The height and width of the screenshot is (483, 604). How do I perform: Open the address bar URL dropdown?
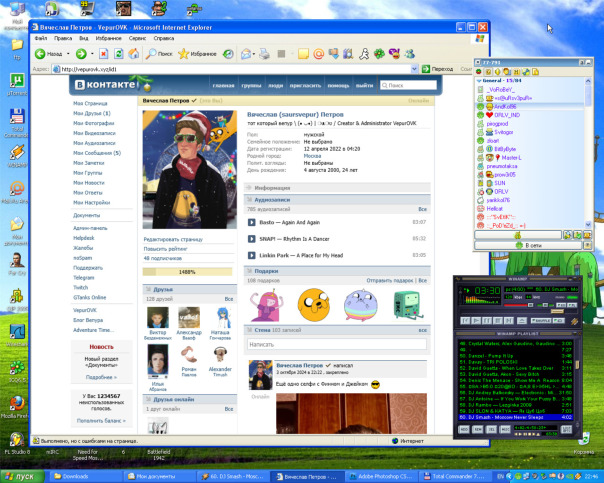coord(414,69)
